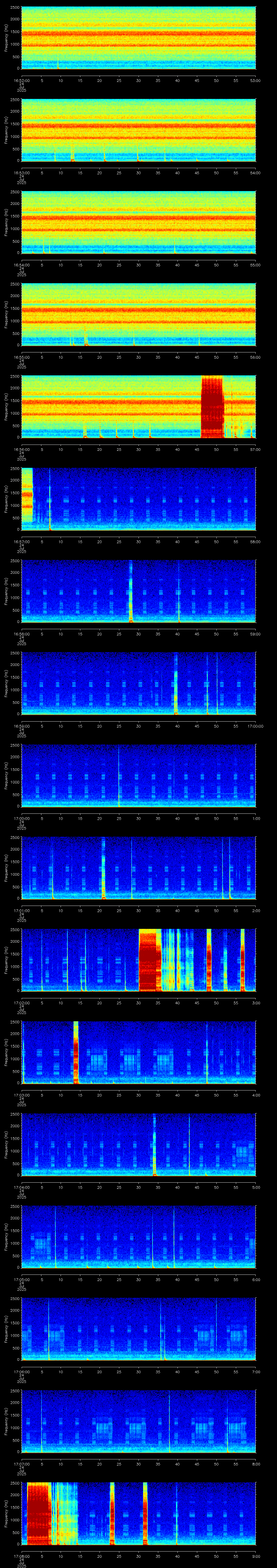Click the 16:55:00 start time label
277x1568 pixels.
[x=21, y=357]
